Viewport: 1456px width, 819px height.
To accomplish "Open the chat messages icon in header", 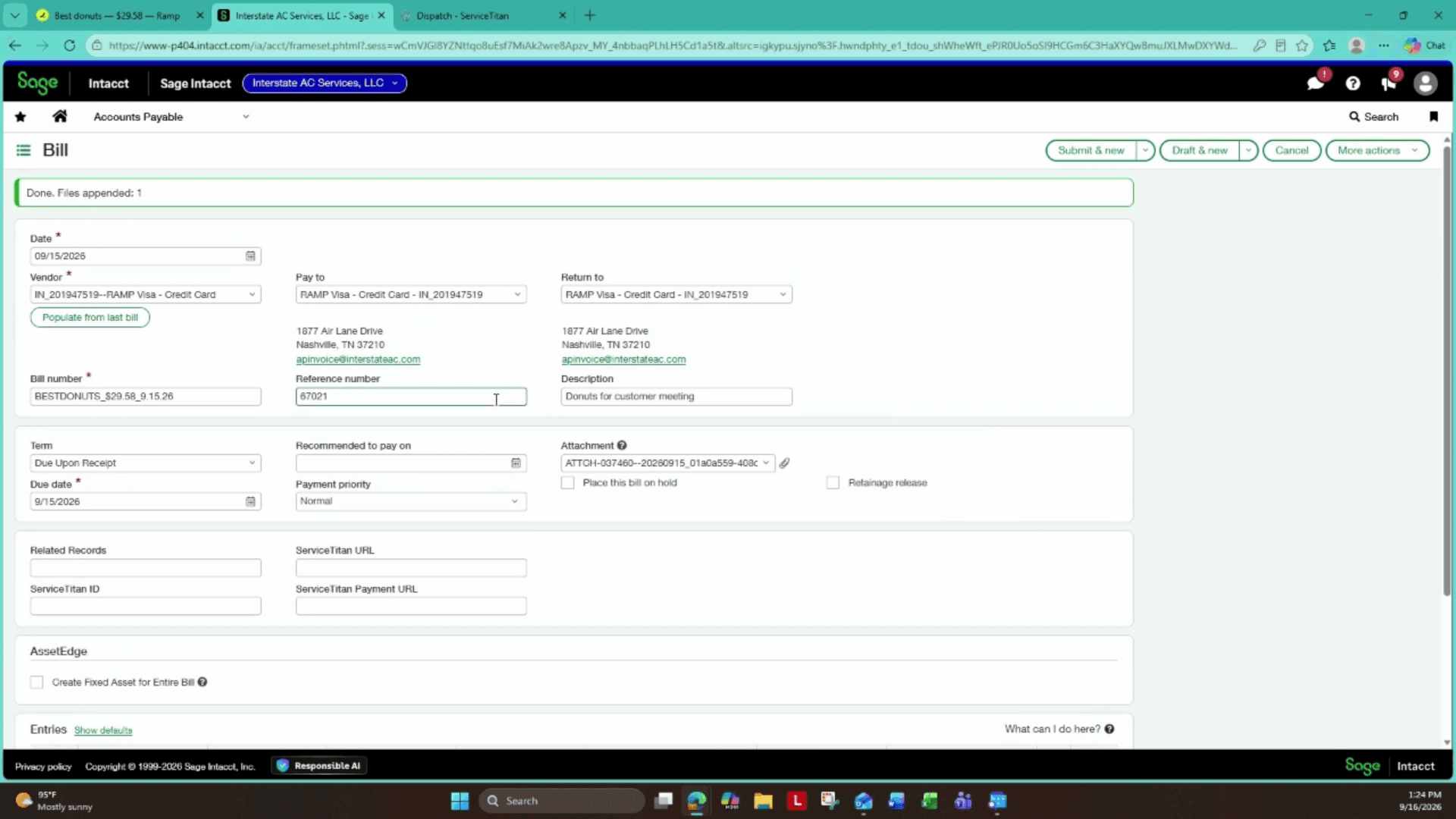I will (x=1316, y=83).
